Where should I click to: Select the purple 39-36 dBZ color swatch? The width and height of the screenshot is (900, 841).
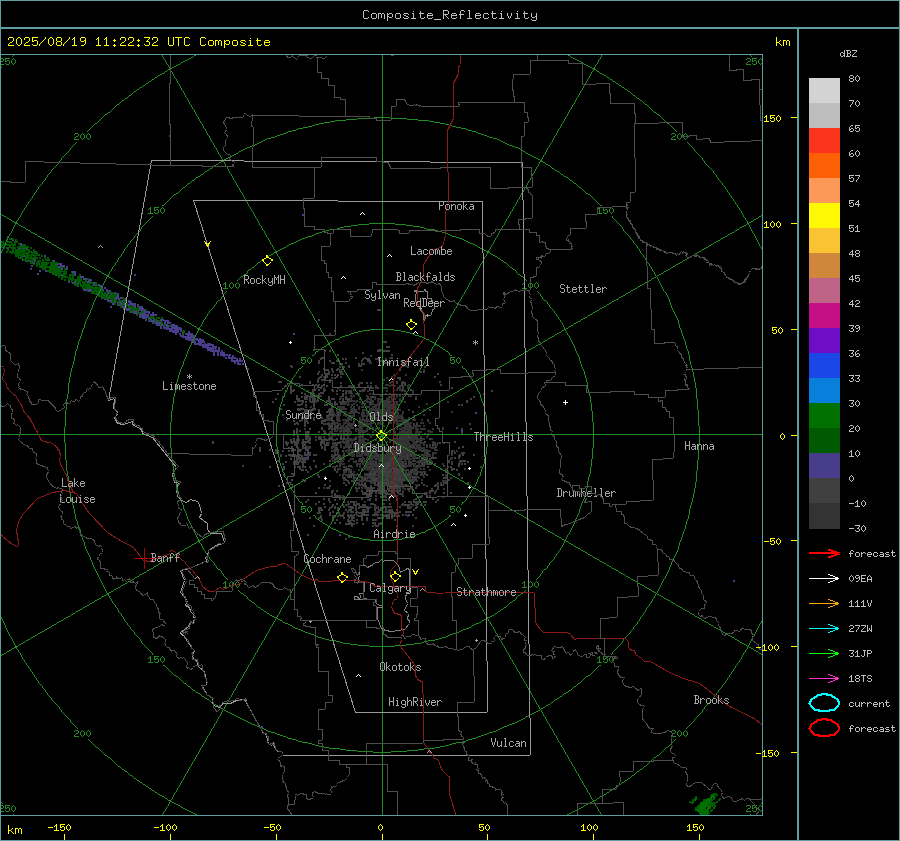(824, 341)
